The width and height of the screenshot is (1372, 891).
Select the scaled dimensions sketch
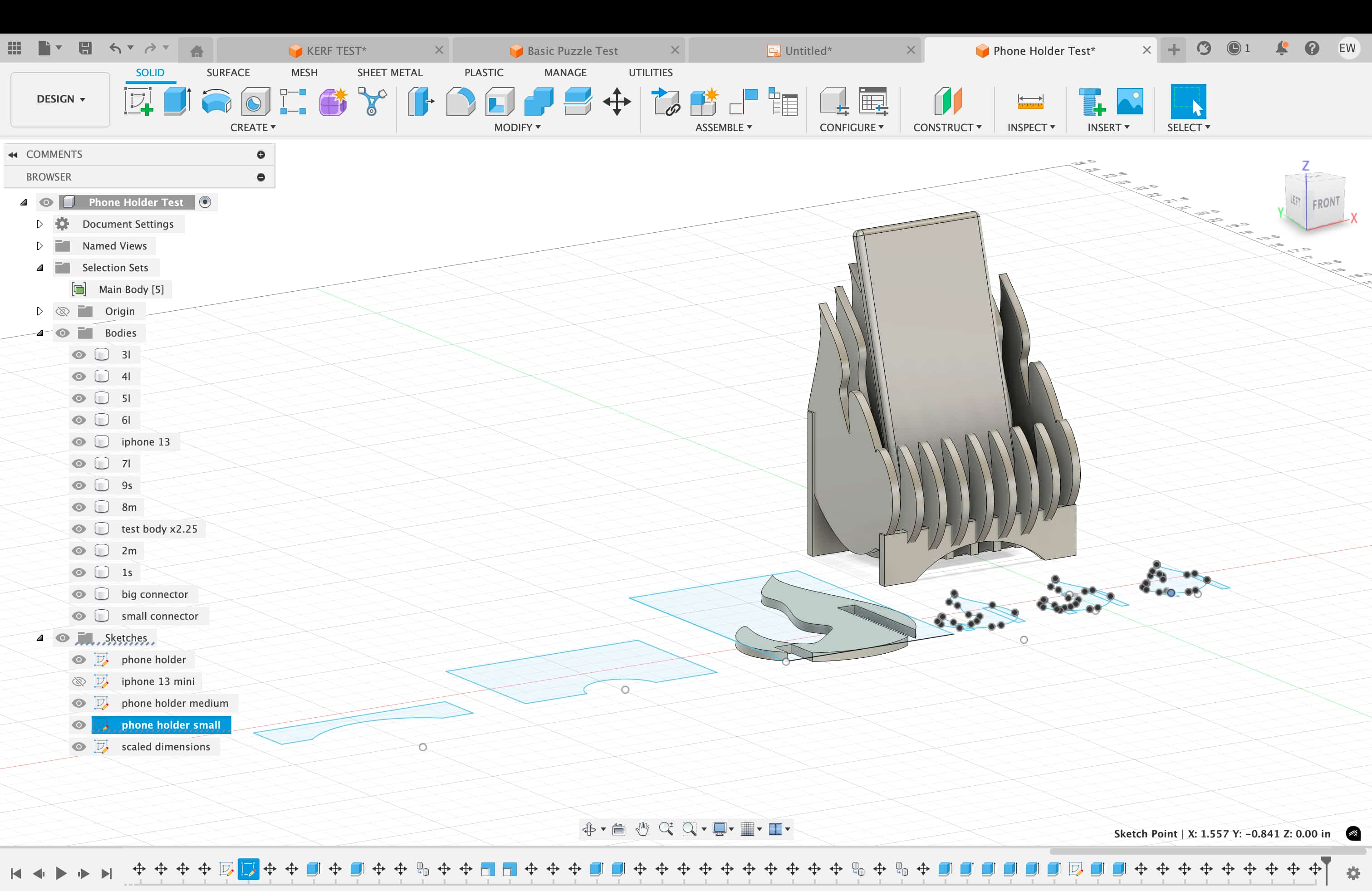coord(166,747)
